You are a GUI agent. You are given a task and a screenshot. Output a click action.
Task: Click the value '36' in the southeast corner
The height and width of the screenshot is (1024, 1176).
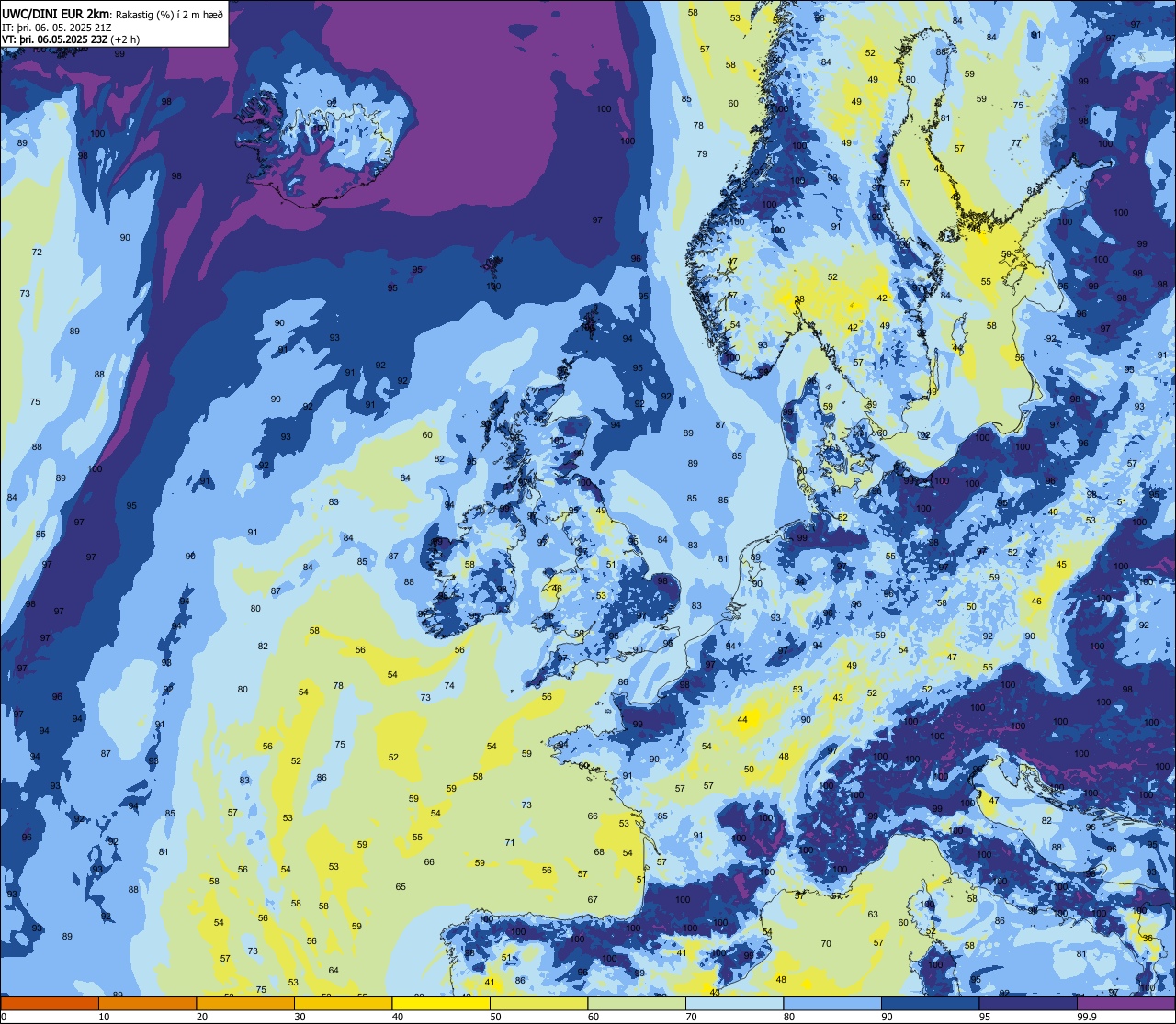click(1148, 939)
